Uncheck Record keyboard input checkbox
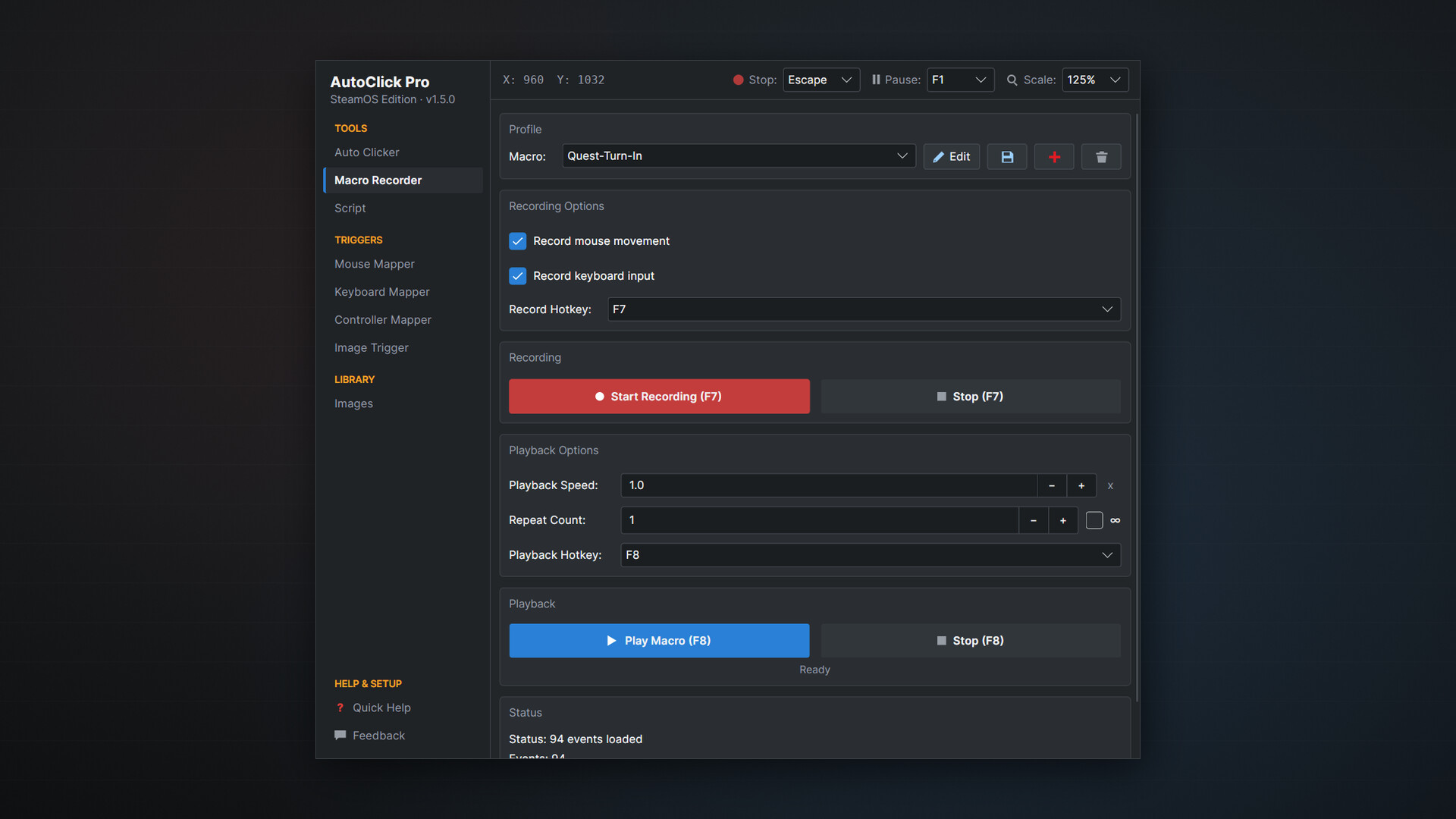The width and height of the screenshot is (1456, 819). click(518, 276)
